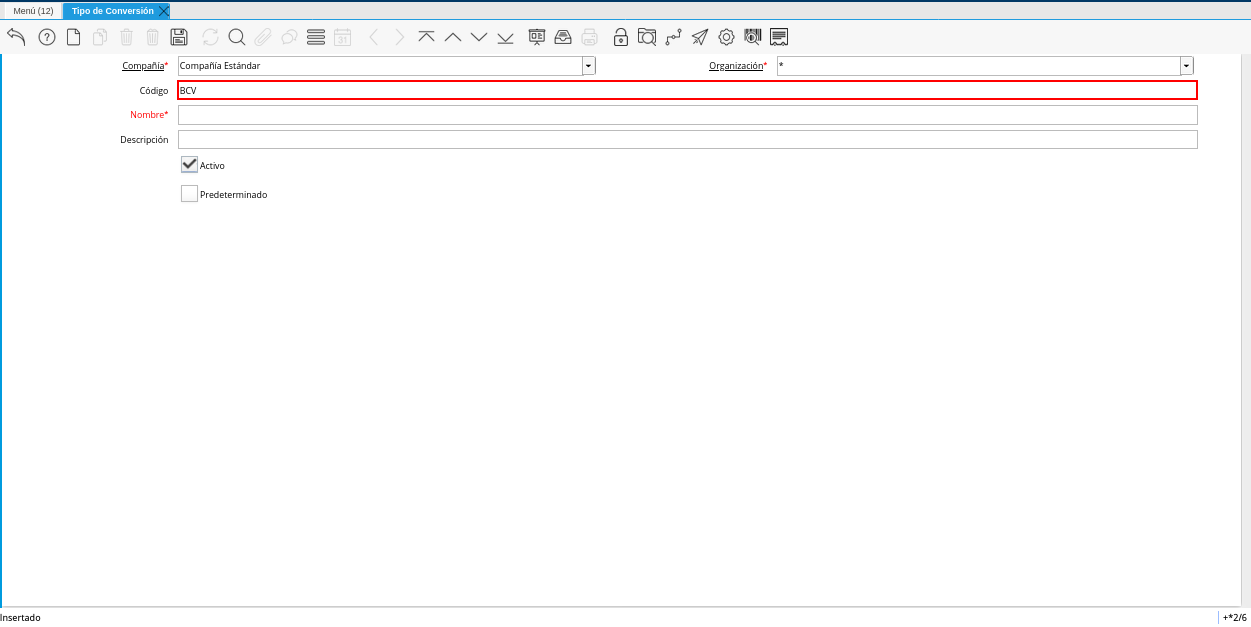Click the archive inbox tray icon

[x=563, y=37]
